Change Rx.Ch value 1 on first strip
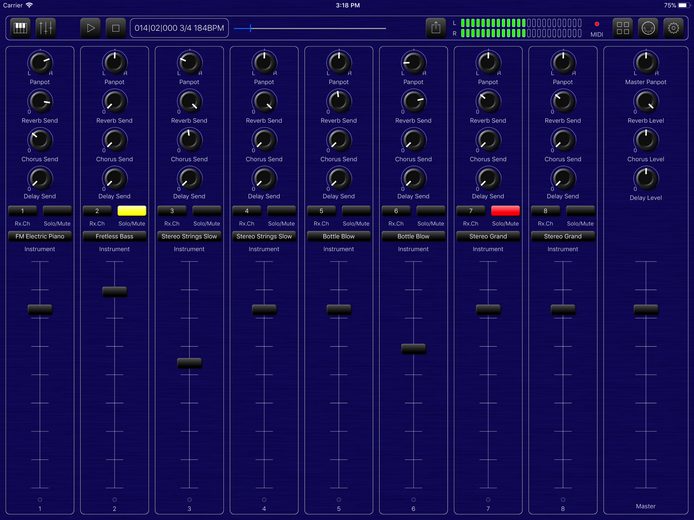This screenshot has width=694, height=520. [x=23, y=211]
